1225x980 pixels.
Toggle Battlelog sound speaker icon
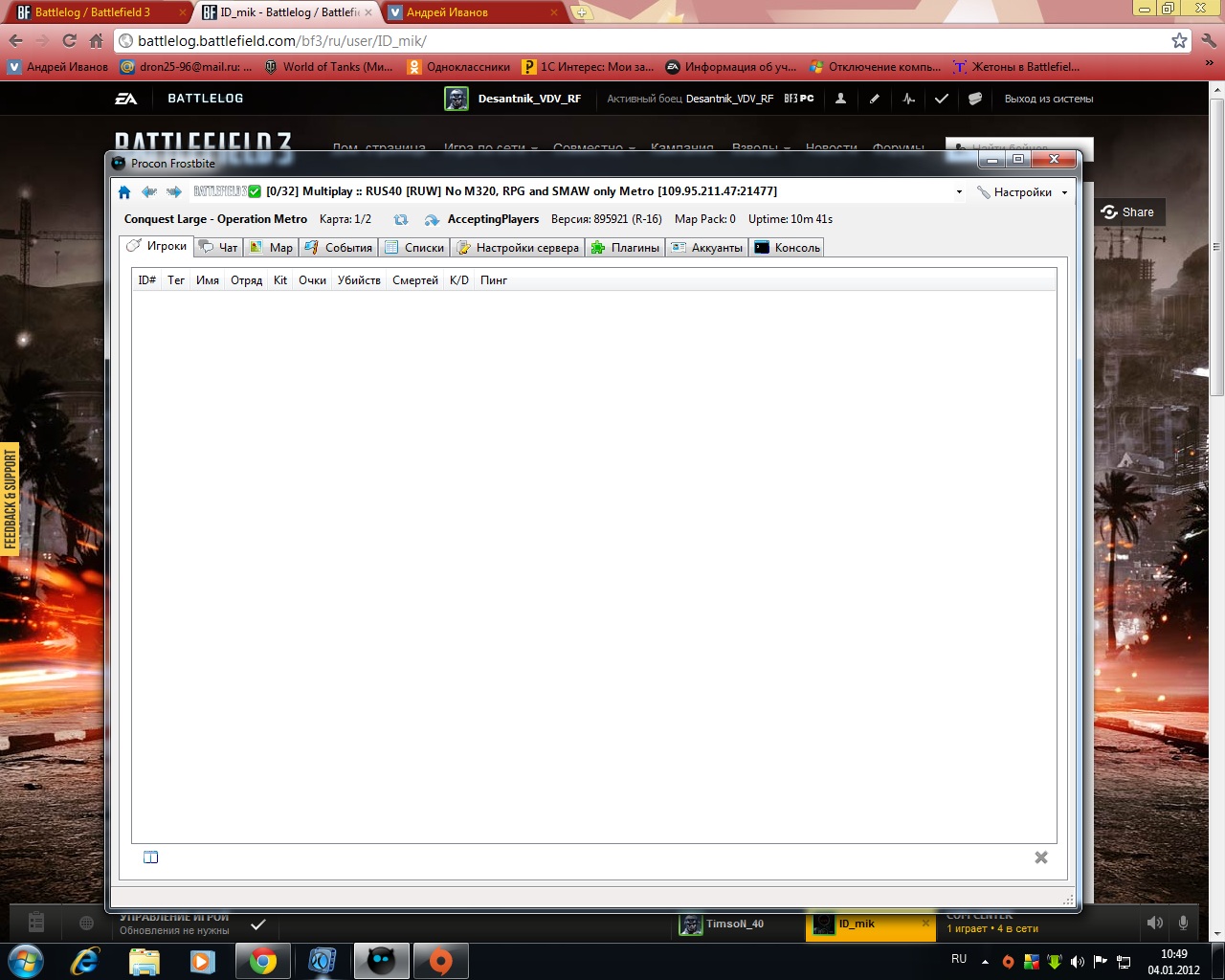(x=1155, y=923)
